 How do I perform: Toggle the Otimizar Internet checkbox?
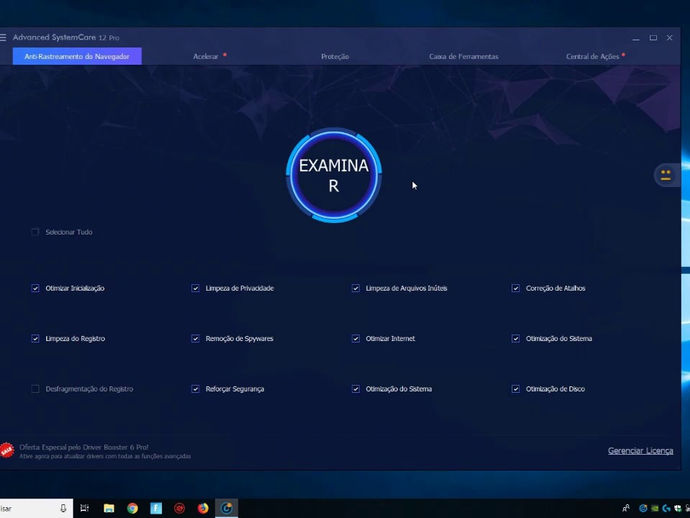point(356,338)
